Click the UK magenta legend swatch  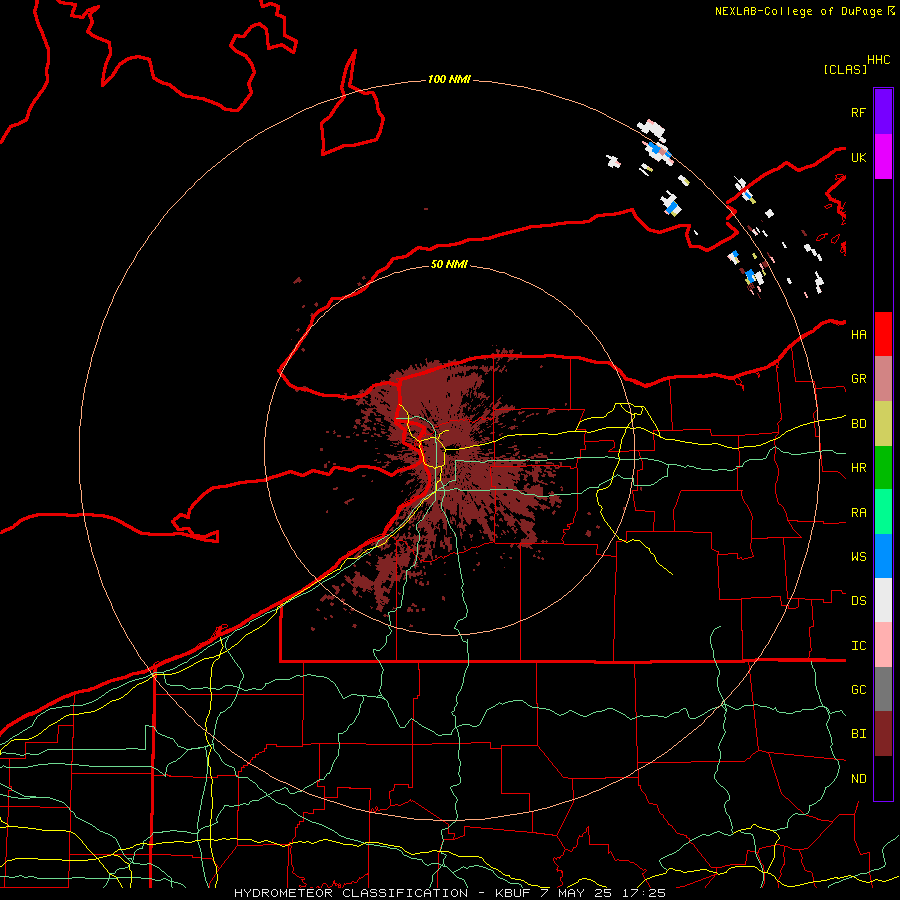click(x=883, y=157)
